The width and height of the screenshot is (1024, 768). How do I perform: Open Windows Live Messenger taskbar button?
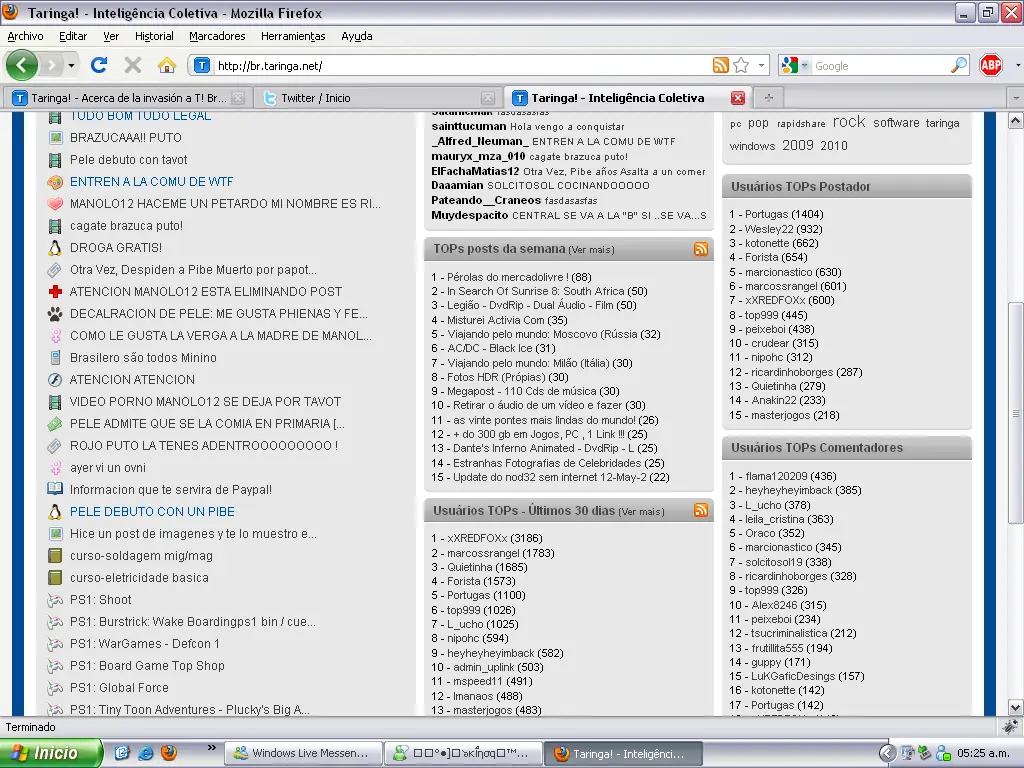click(x=304, y=753)
